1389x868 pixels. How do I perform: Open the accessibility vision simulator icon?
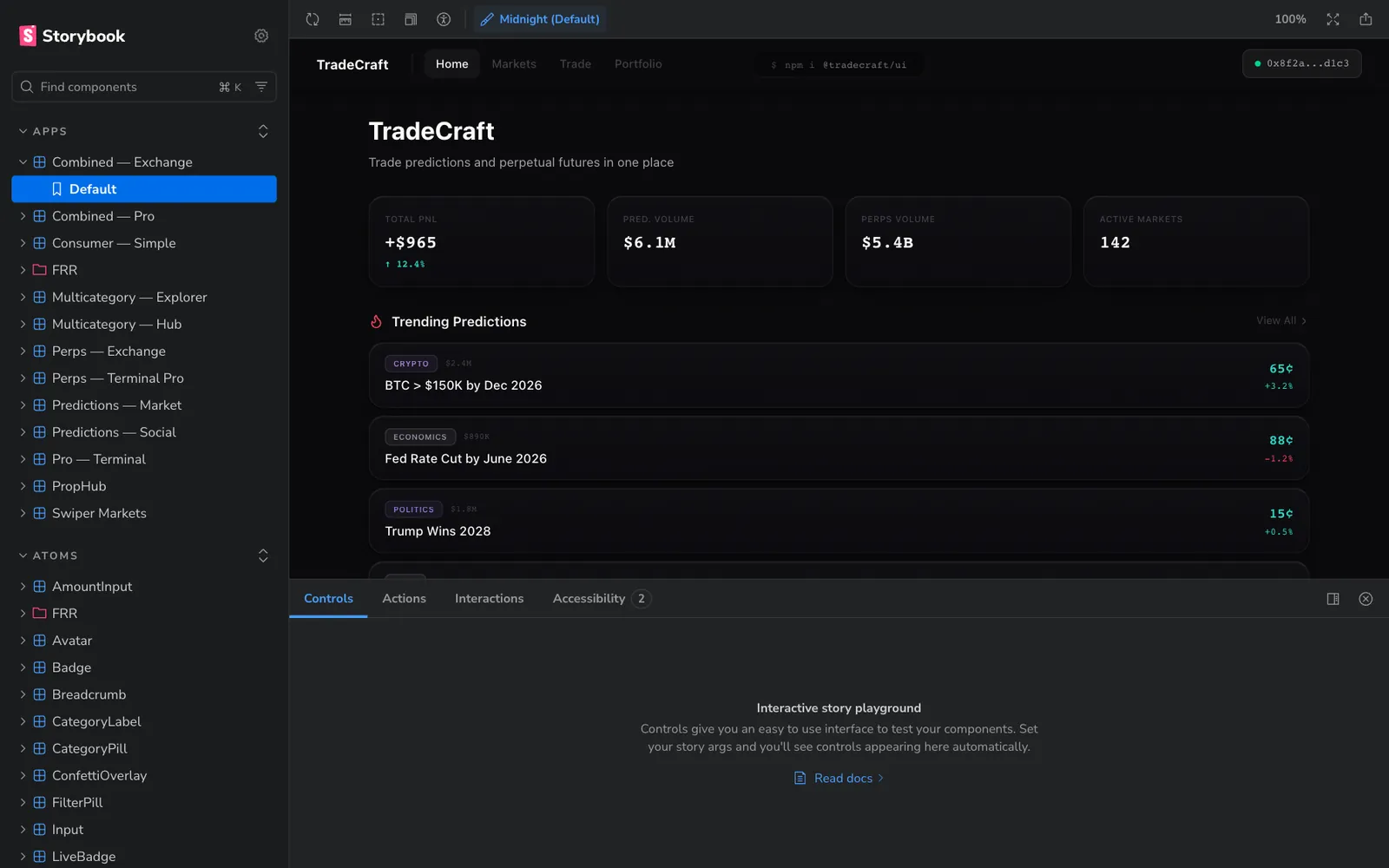(444, 19)
